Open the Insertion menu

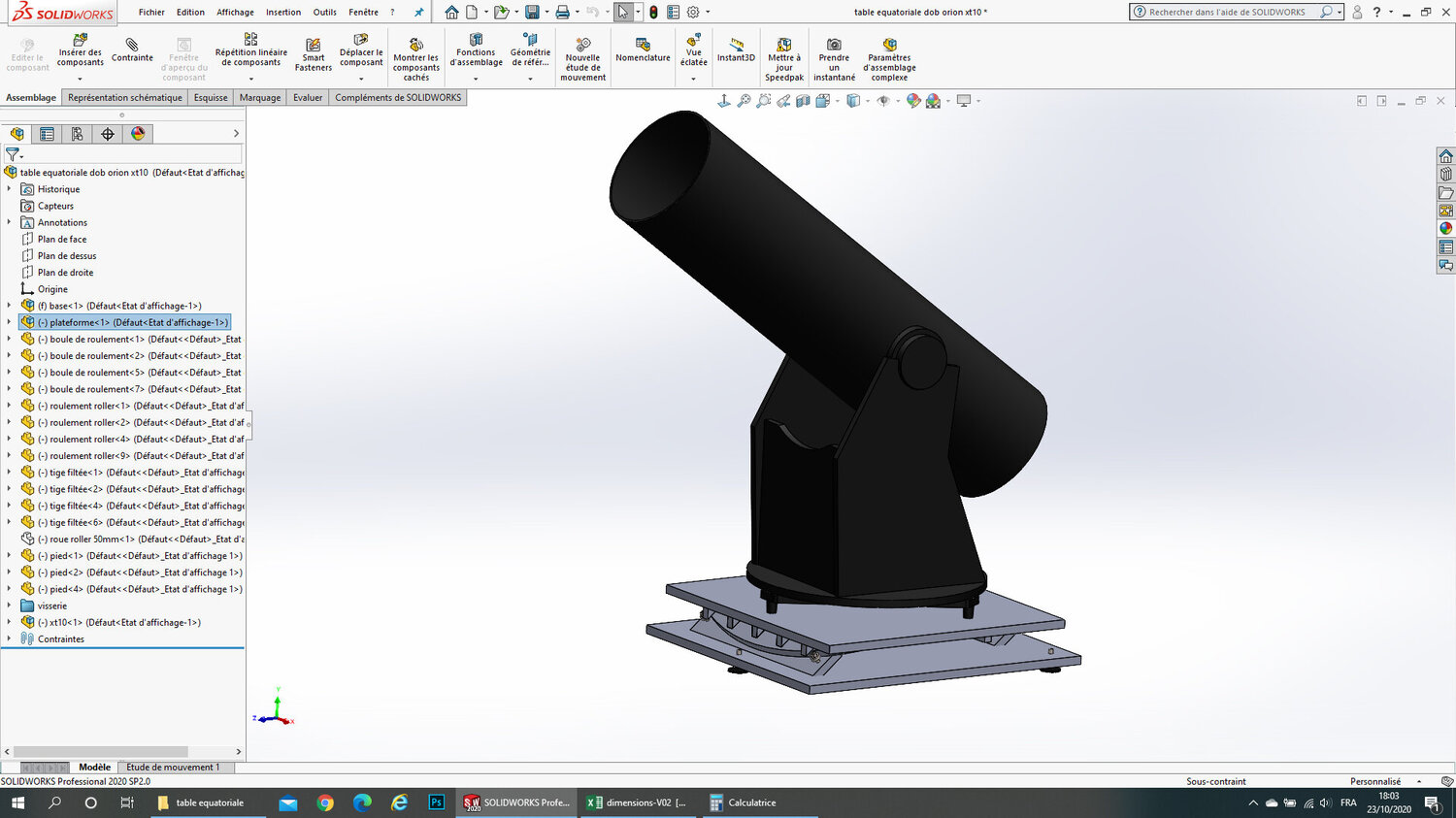(283, 13)
